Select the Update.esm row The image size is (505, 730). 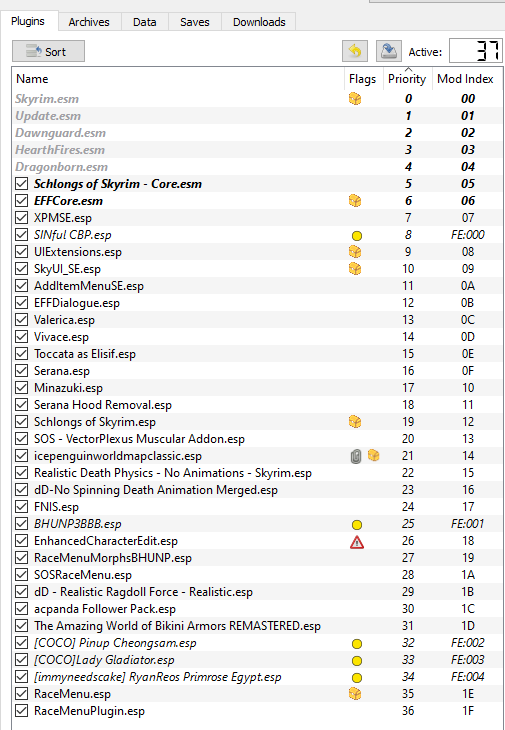[257, 116]
